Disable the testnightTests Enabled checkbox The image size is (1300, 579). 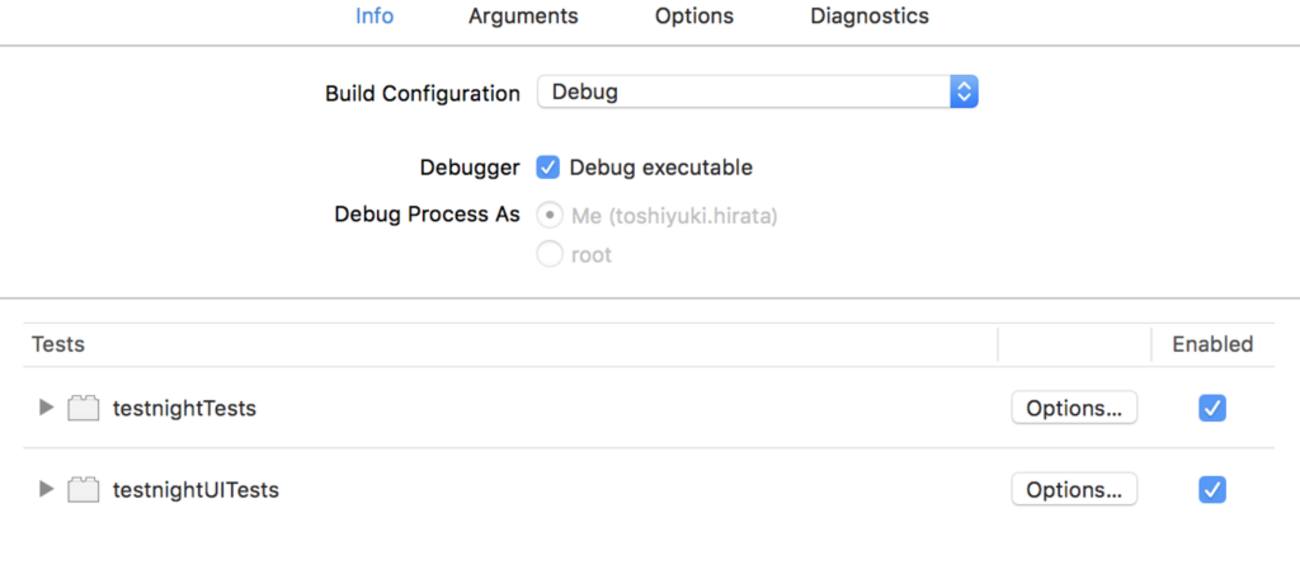click(1212, 408)
